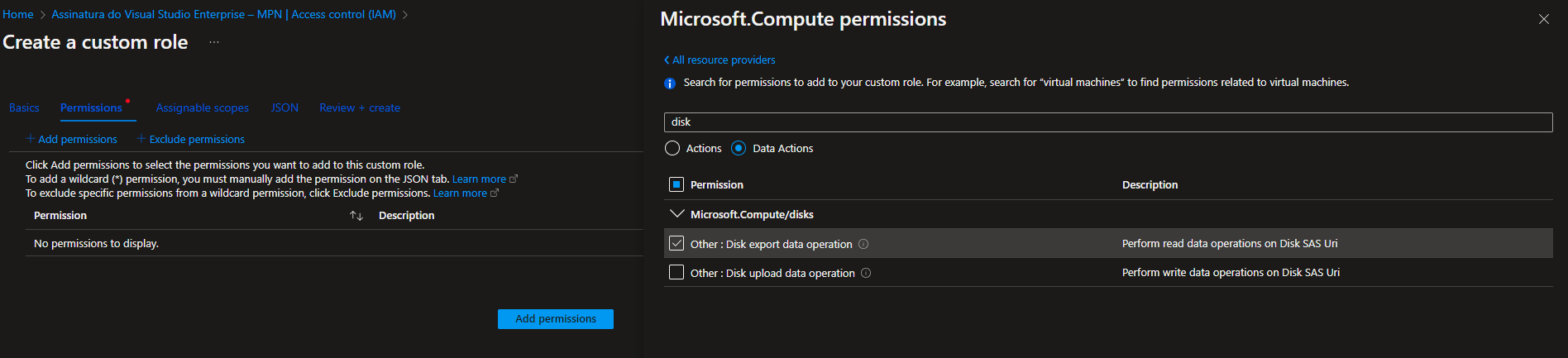Switch to the JSON tab
The height and width of the screenshot is (358, 1568).
[284, 107]
